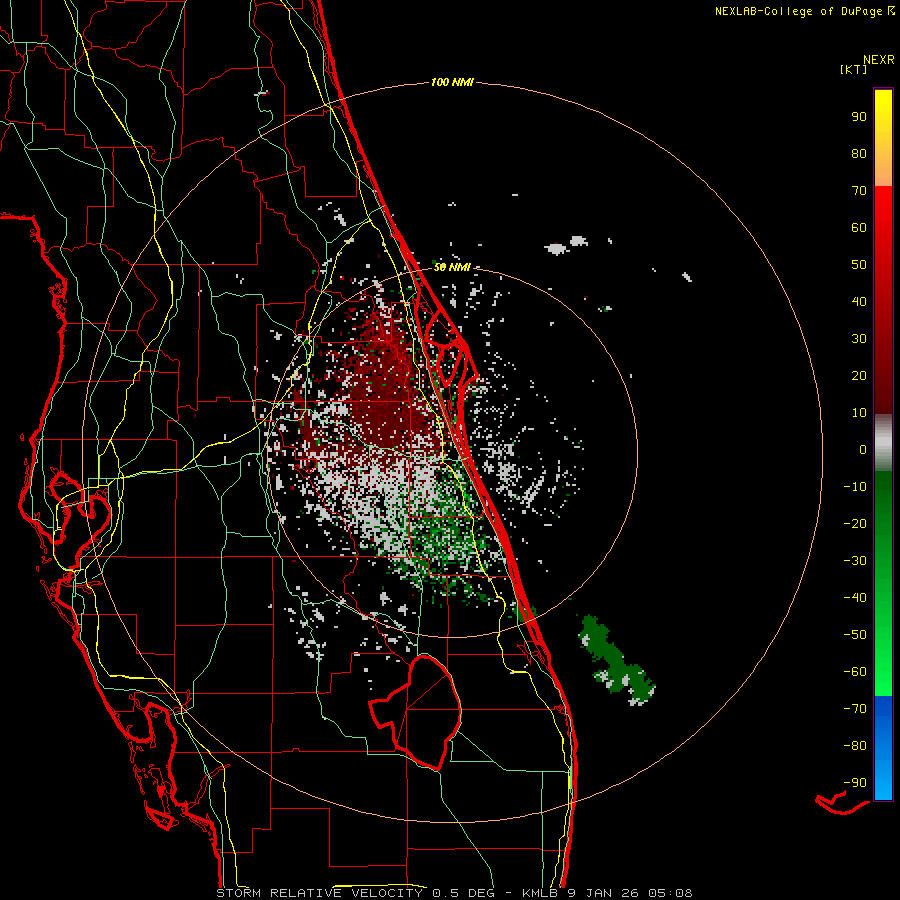Click the 40 value on velocity scale

point(859,302)
